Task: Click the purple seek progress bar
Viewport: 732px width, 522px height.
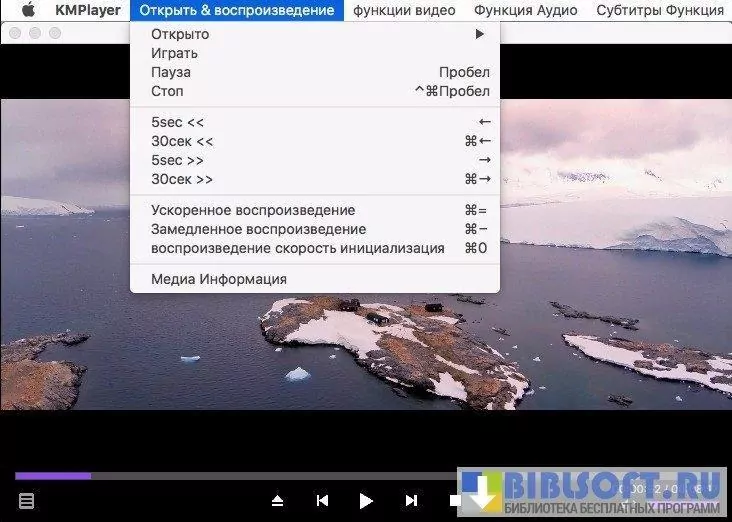Action: 52,476
